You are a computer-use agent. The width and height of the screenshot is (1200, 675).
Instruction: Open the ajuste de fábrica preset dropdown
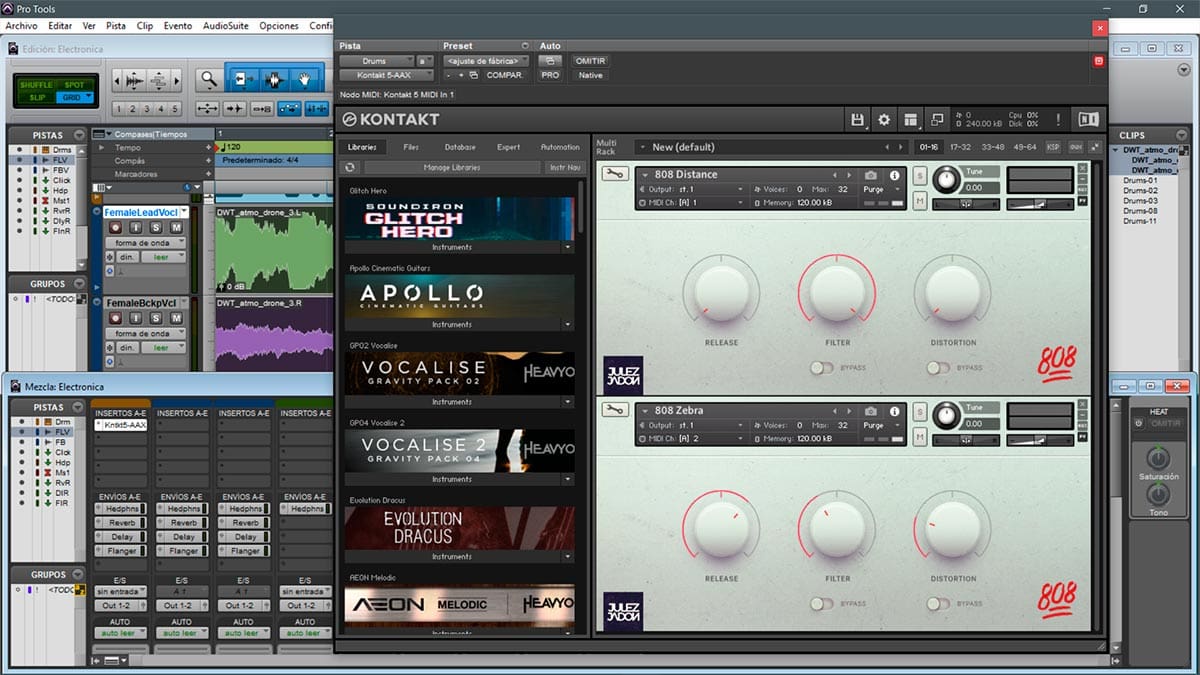pyautogui.click(x=485, y=61)
